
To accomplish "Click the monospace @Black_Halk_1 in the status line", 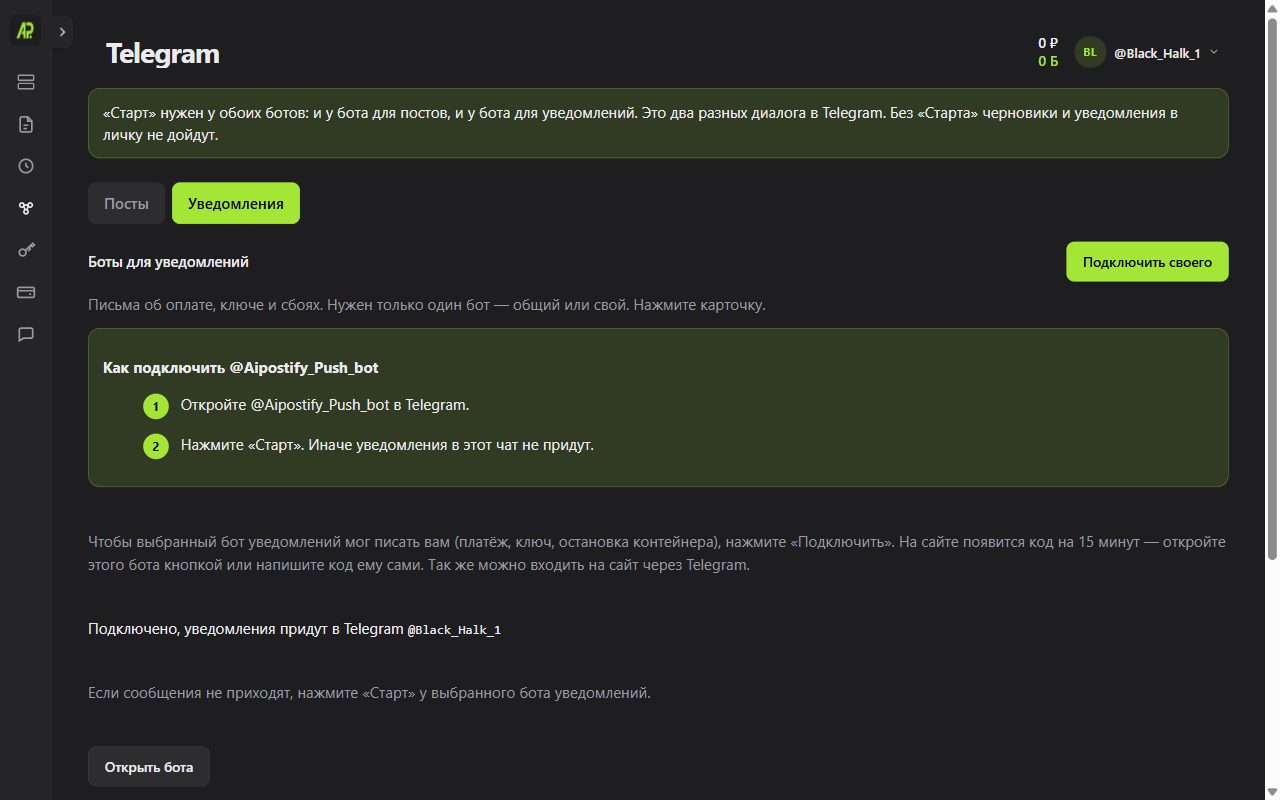I will pos(454,630).
